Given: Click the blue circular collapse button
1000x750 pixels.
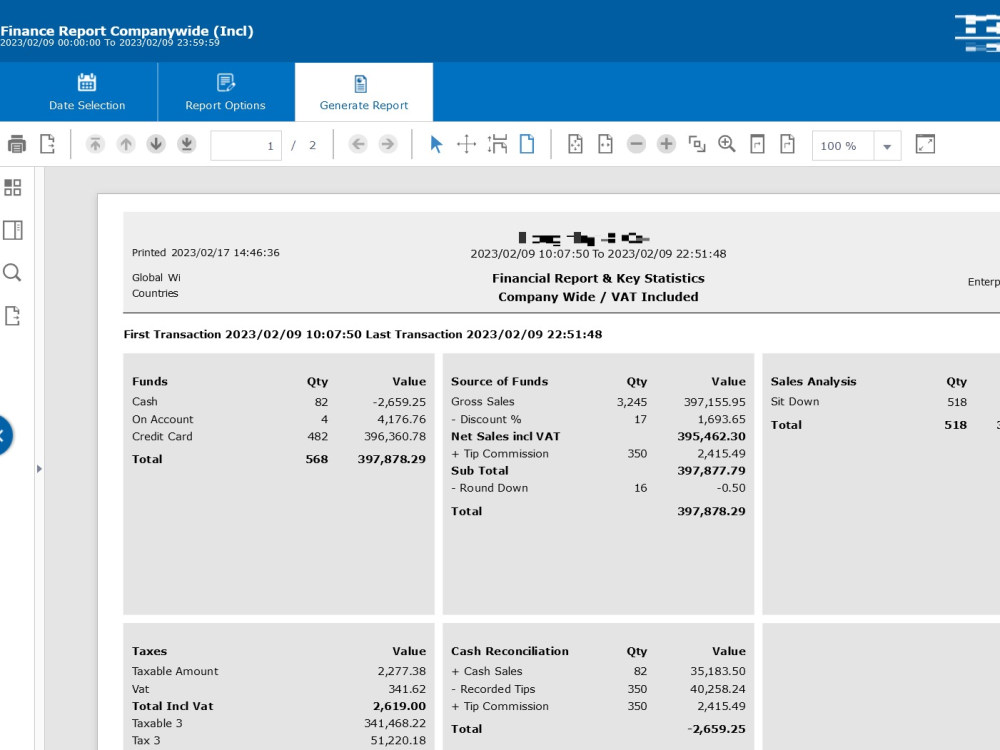Looking at the screenshot, I should pos(4,436).
